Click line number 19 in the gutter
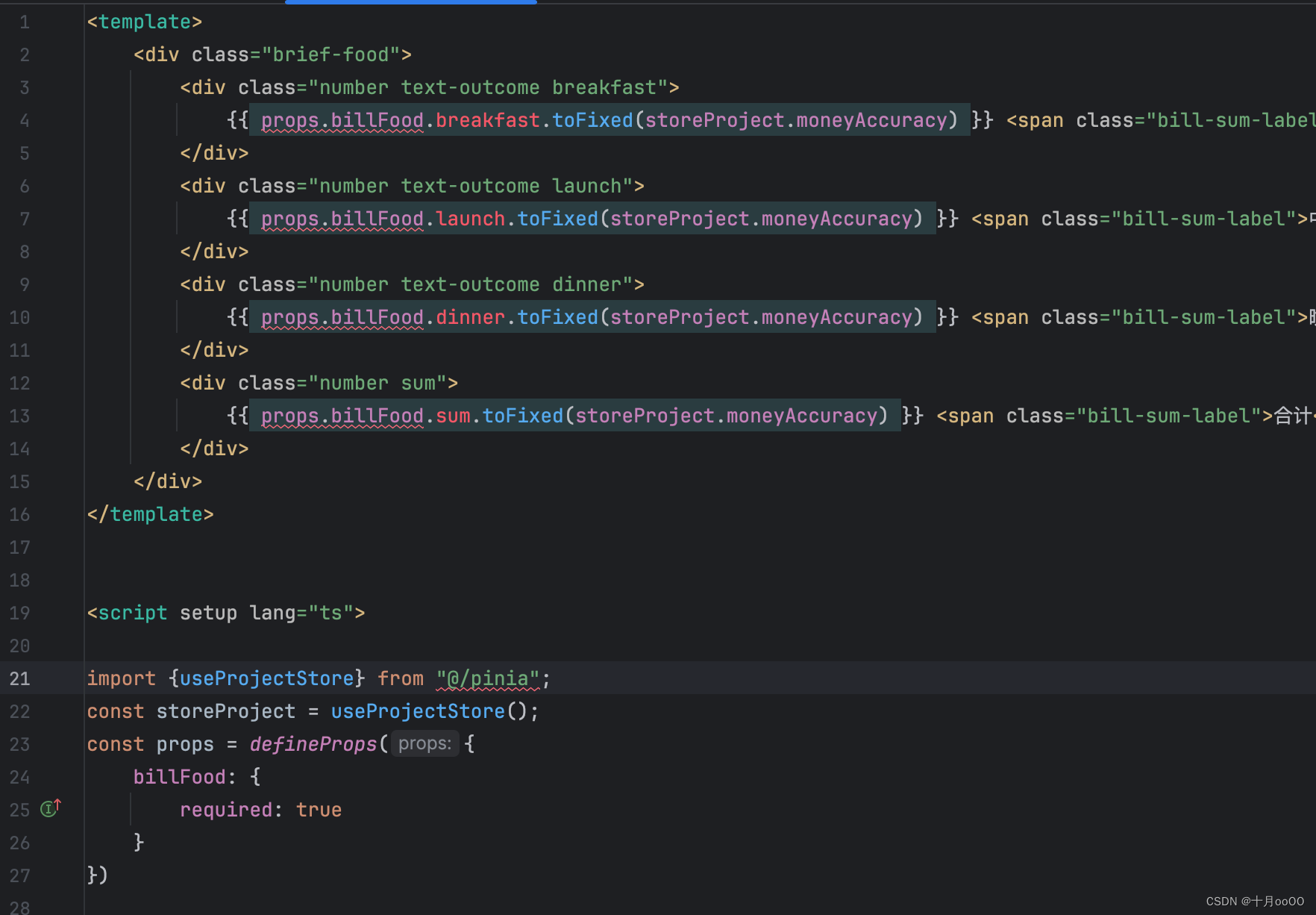 (20, 613)
